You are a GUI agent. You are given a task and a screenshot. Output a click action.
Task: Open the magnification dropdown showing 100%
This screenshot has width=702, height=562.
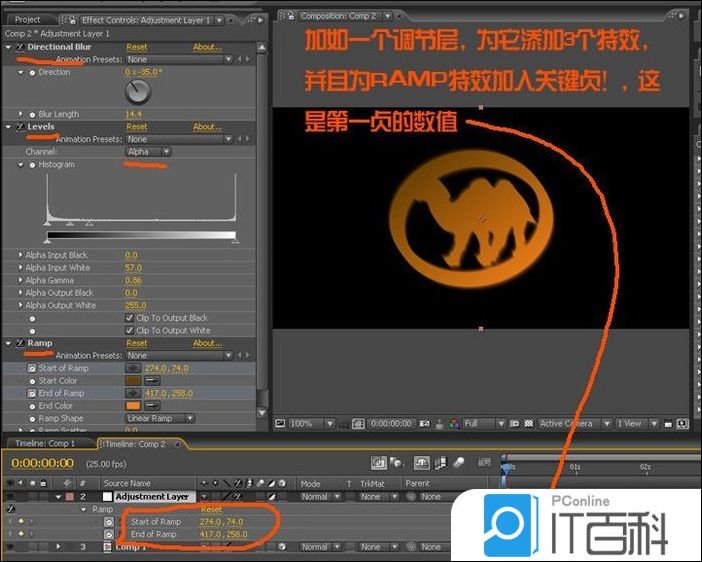coord(312,423)
